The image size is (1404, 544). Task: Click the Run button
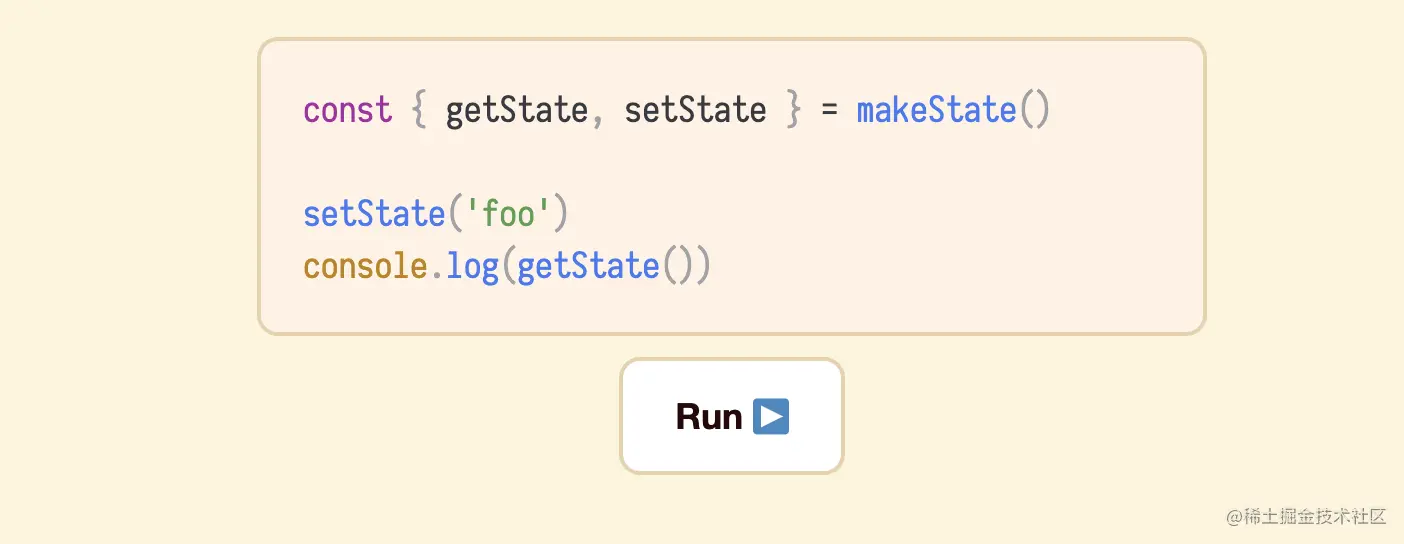pos(732,416)
